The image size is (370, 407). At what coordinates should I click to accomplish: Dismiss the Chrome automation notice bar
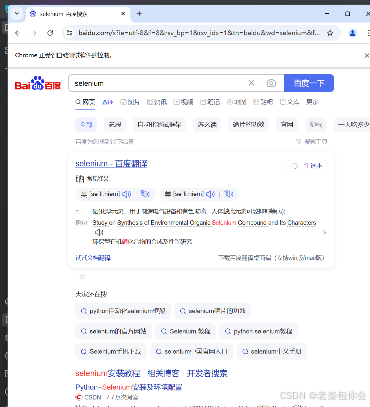[x=366, y=55]
